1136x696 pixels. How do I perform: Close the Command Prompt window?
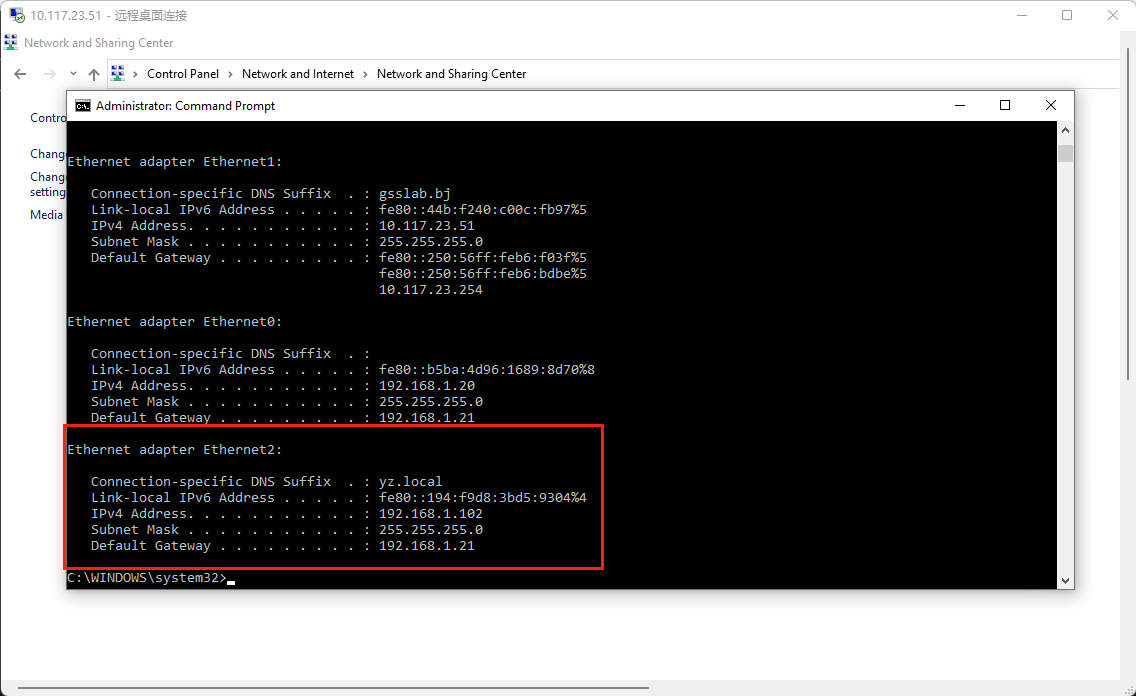1051,105
